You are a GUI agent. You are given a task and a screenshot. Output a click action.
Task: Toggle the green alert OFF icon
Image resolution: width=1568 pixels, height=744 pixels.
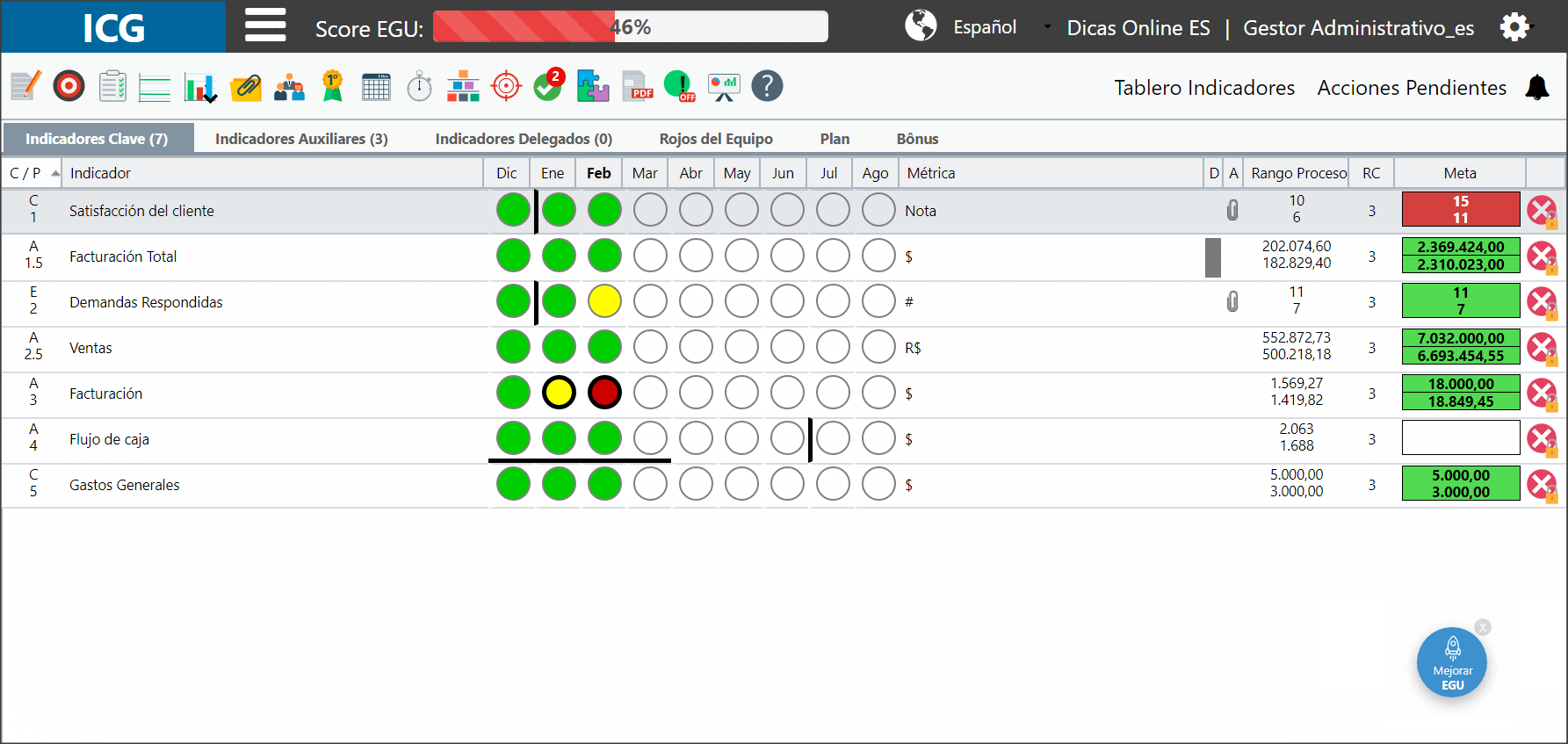[680, 86]
